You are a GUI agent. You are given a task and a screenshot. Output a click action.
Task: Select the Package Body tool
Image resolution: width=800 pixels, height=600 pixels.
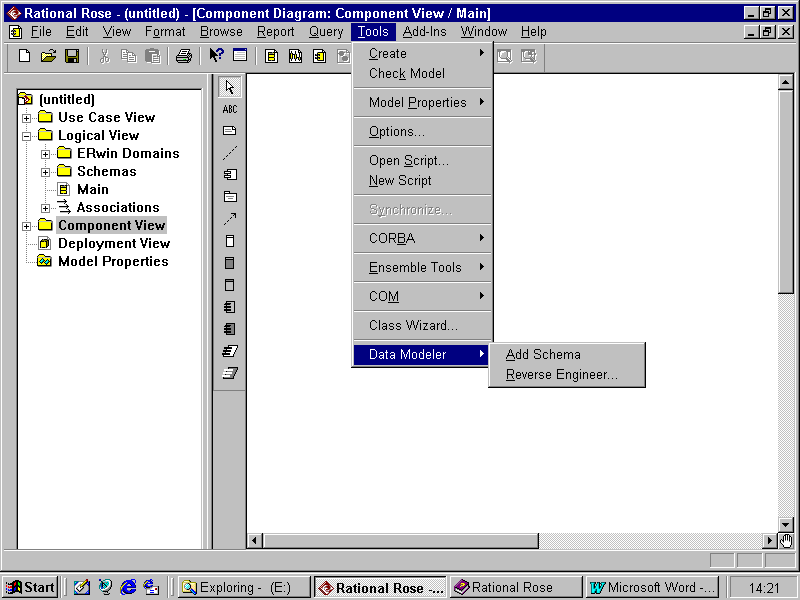tap(230, 329)
